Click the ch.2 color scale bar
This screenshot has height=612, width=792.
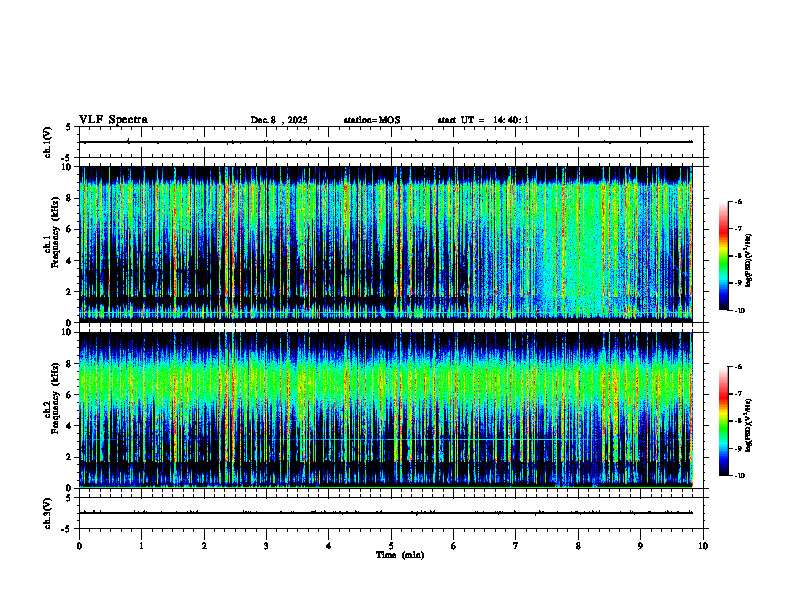coord(724,421)
